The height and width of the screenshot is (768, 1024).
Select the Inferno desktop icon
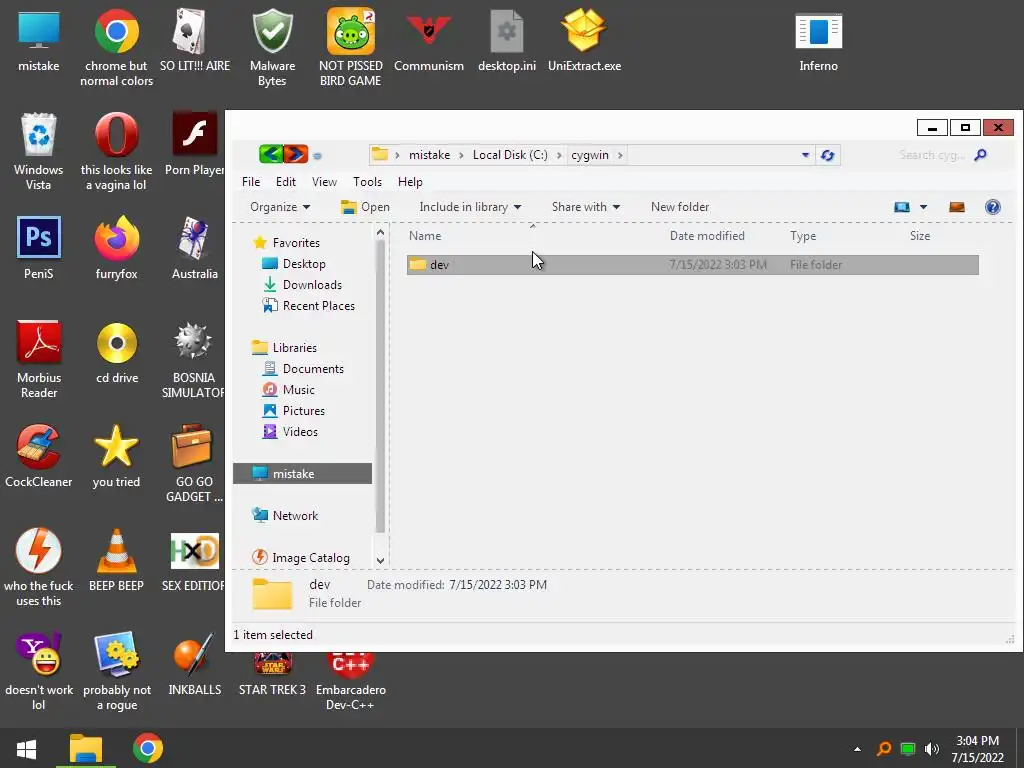click(x=818, y=40)
